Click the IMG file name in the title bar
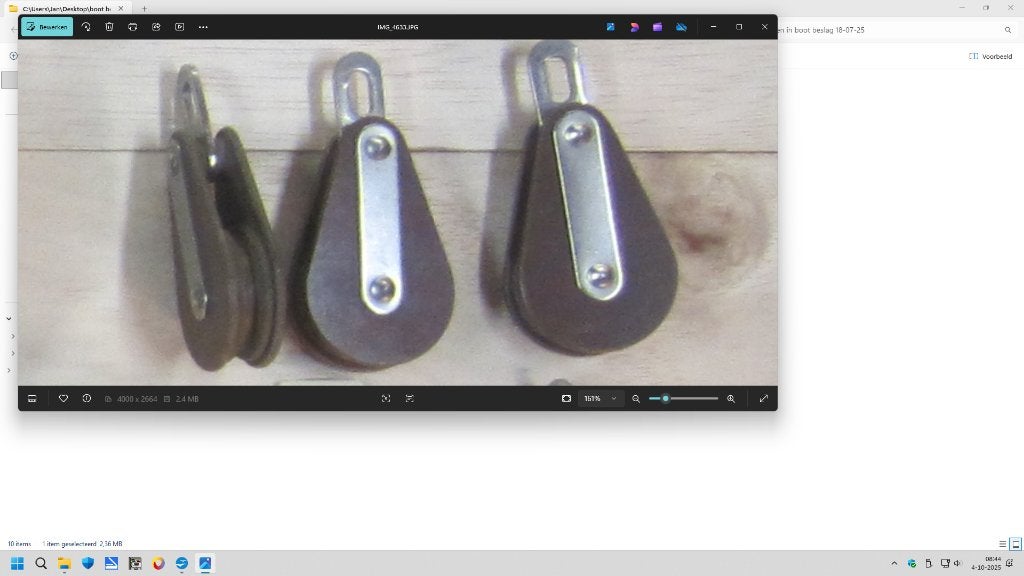Image resolution: width=1024 pixels, height=576 pixels. 398,27
